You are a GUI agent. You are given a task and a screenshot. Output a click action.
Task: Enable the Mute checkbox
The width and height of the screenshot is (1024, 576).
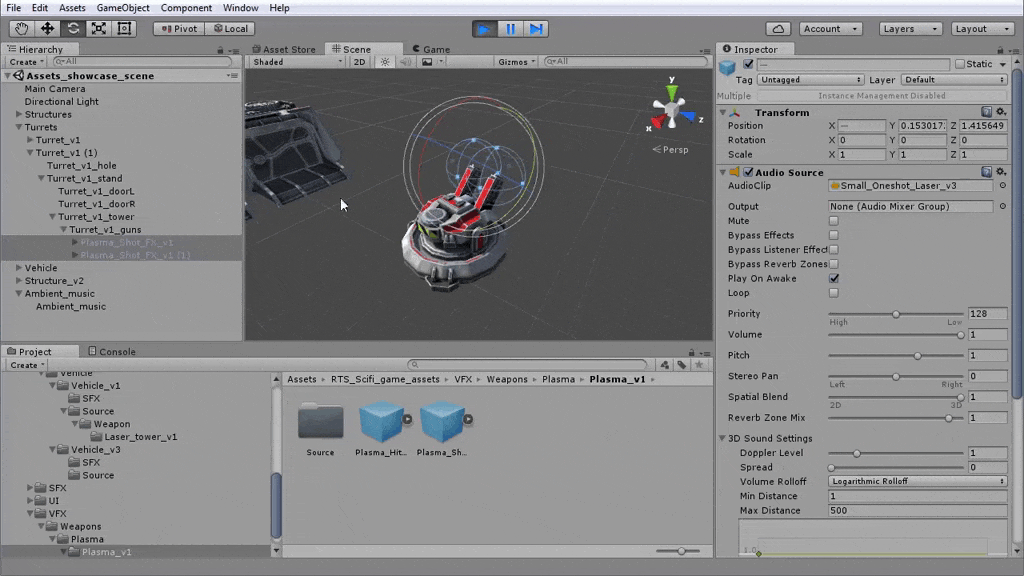coord(834,221)
